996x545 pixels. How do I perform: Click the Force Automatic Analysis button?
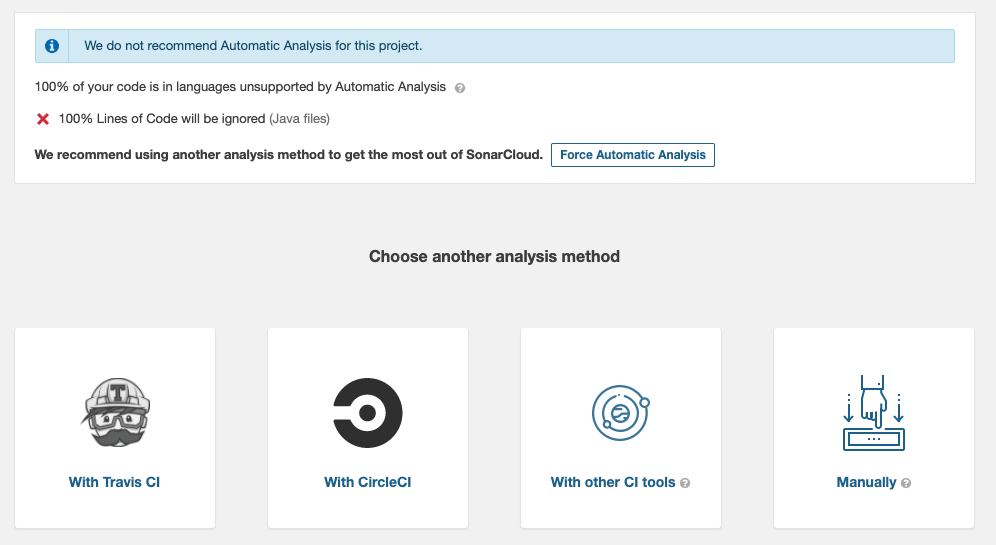tap(633, 155)
